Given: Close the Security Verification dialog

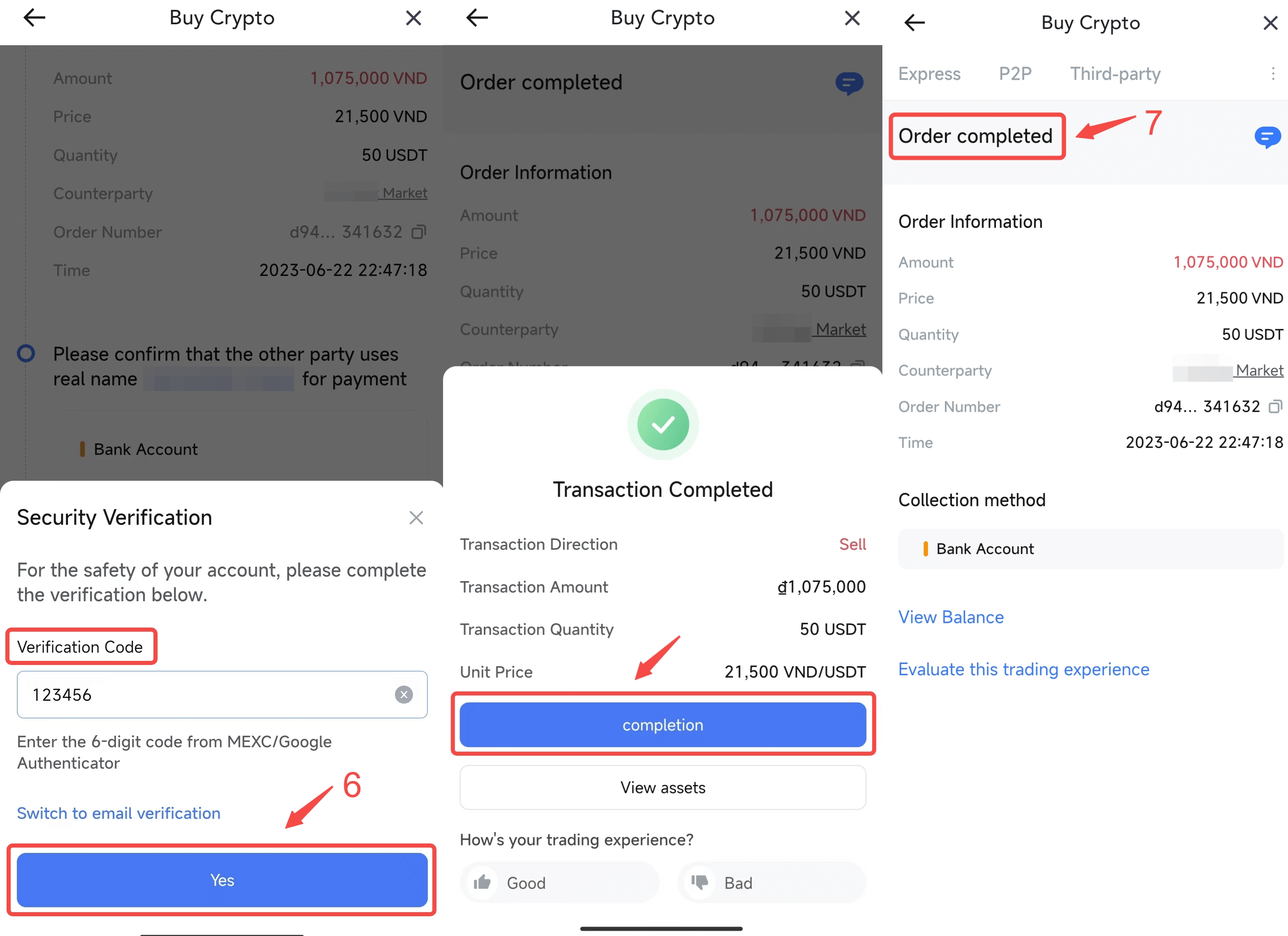Looking at the screenshot, I should point(416,518).
